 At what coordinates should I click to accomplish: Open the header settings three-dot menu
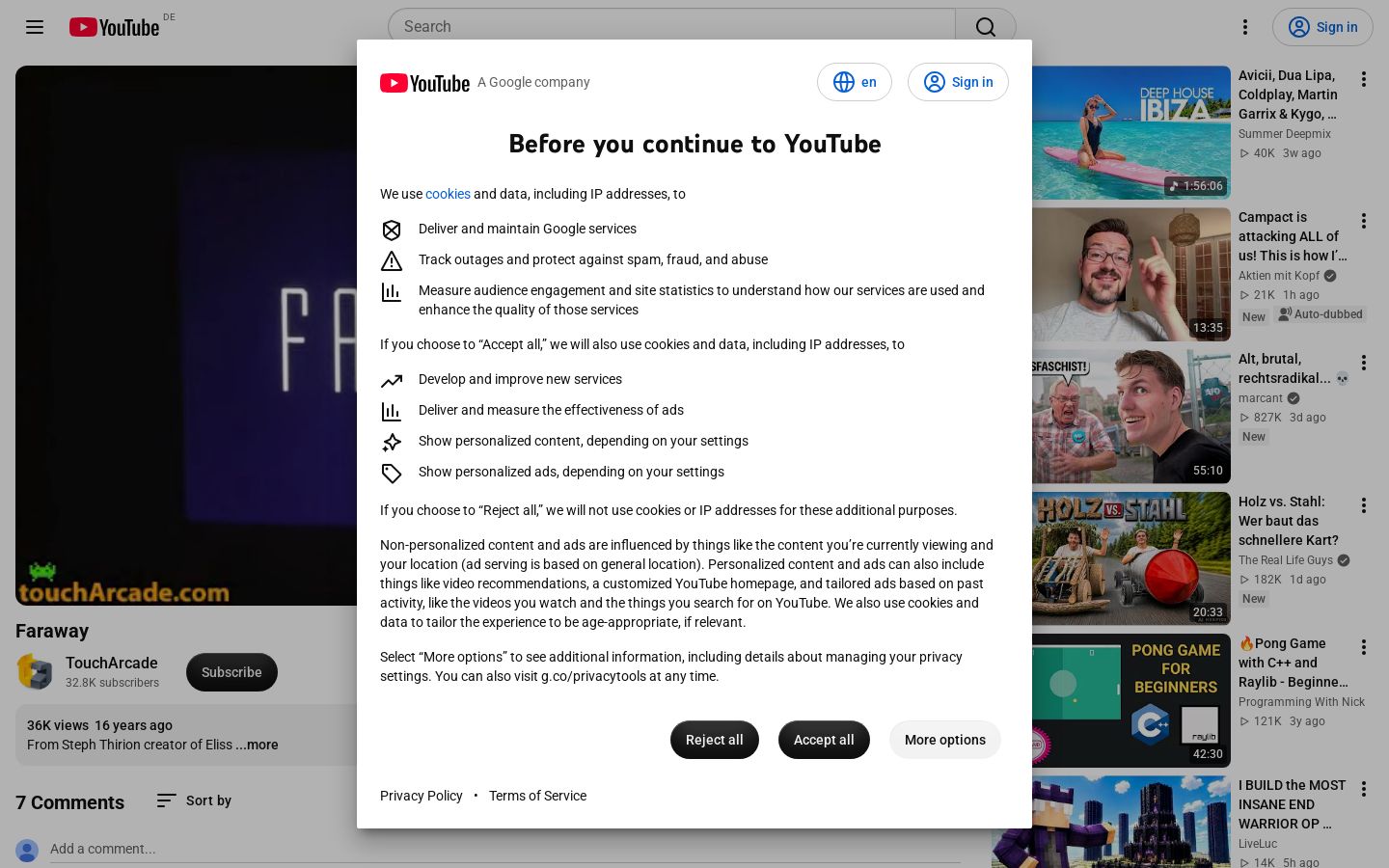tap(1245, 27)
